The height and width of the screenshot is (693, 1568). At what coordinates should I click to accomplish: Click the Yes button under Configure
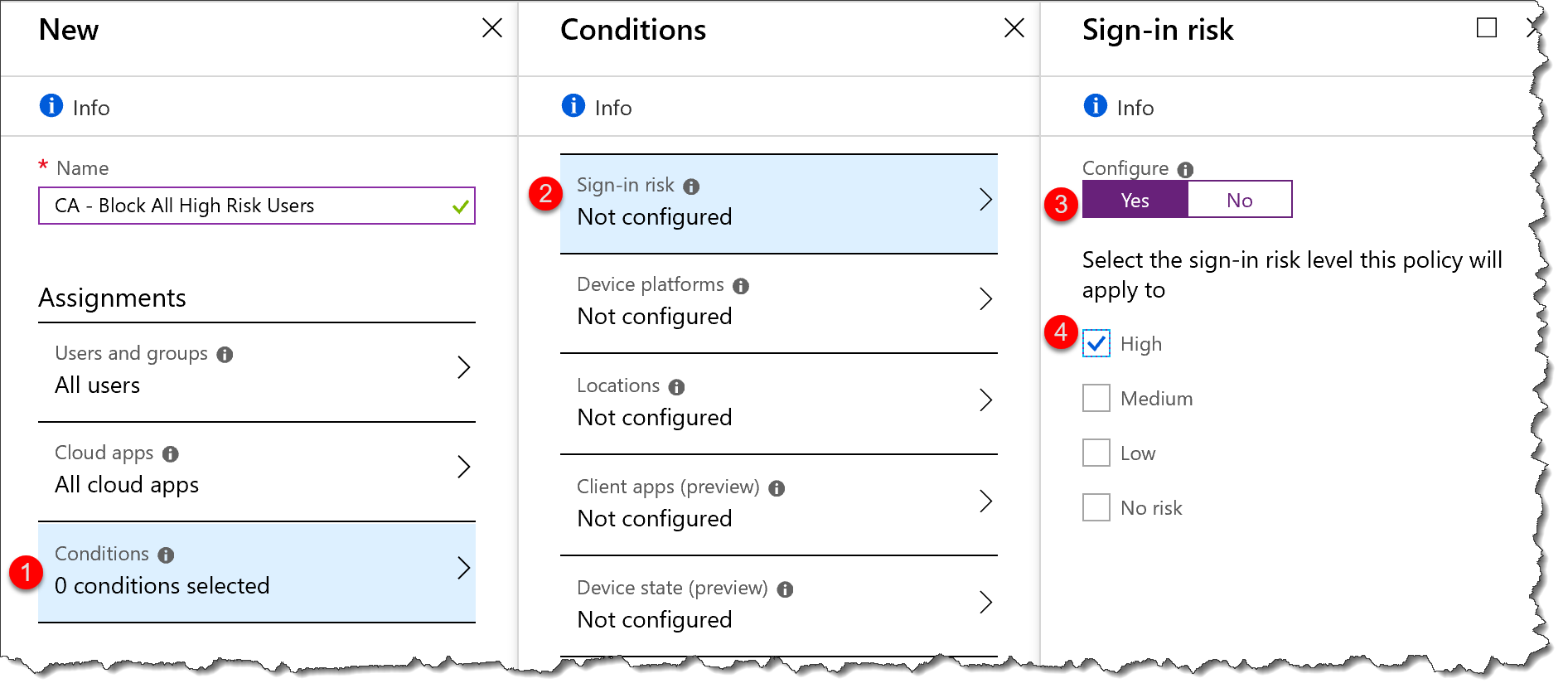coord(1134,200)
